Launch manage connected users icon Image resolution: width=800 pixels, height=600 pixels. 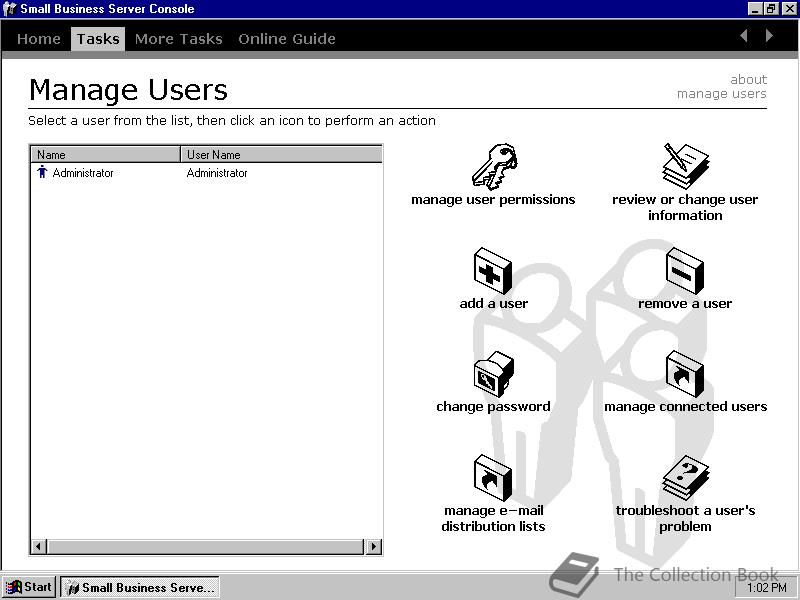point(685,374)
